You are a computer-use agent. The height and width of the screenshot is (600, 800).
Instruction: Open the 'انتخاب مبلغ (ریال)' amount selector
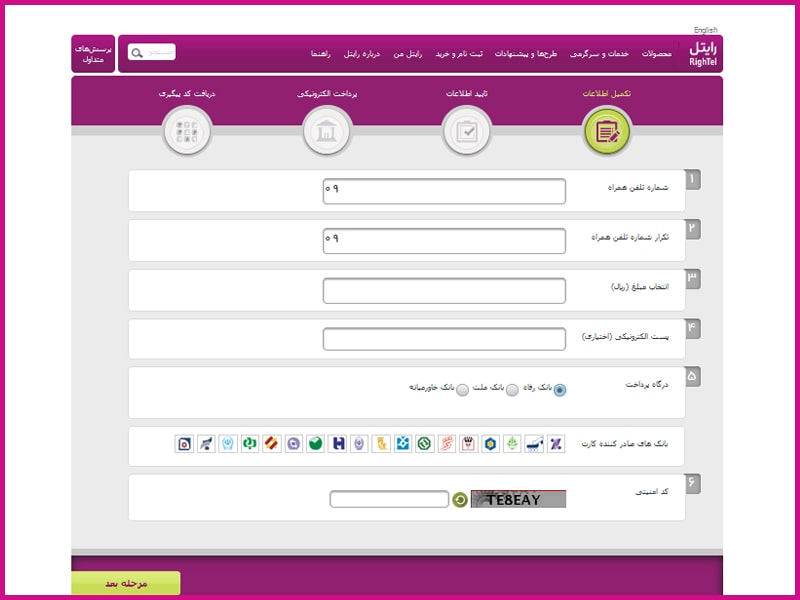tap(444, 290)
